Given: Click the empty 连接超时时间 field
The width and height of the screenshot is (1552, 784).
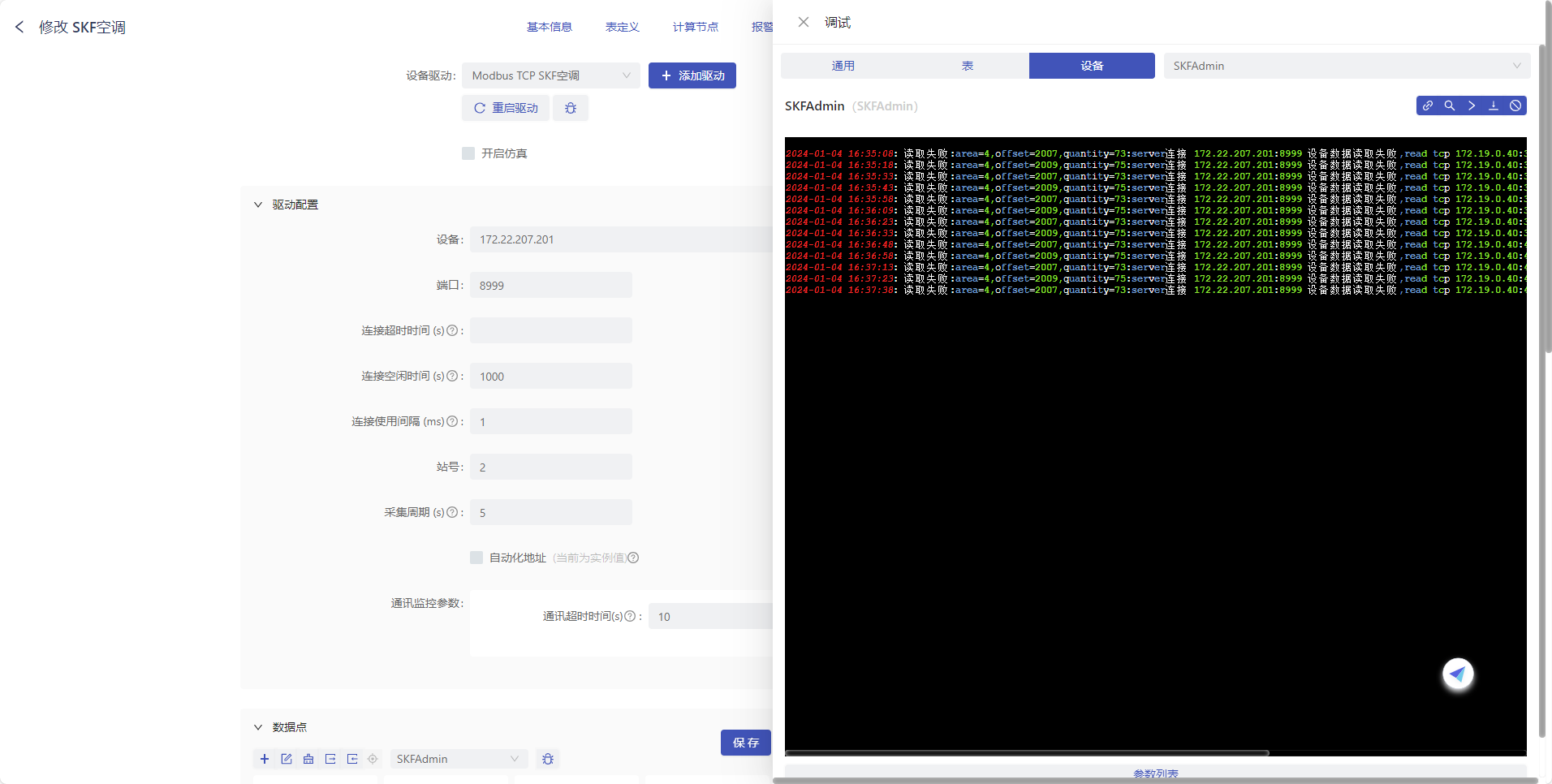Looking at the screenshot, I should pos(551,330).
